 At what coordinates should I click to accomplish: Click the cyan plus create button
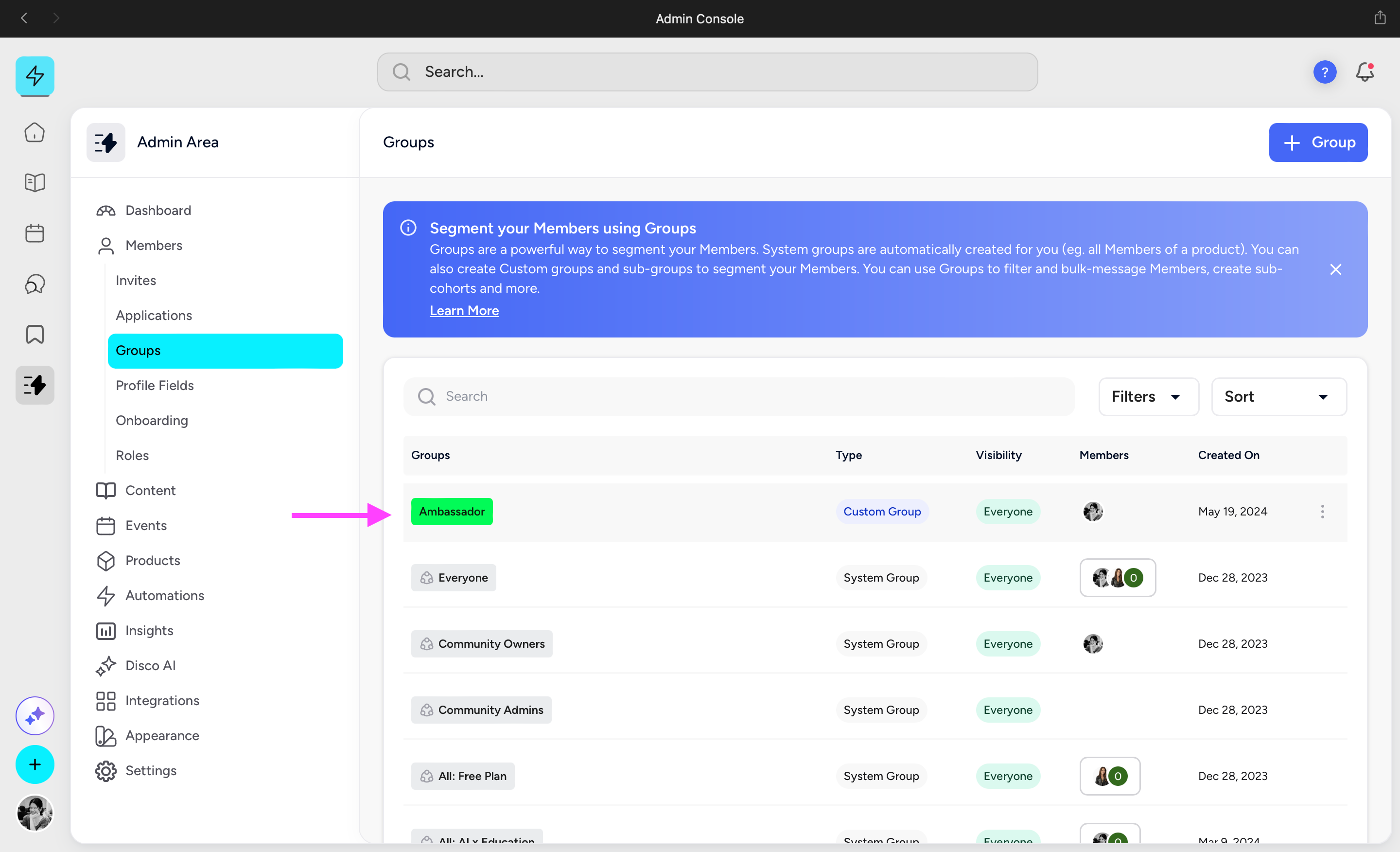coord(35,764)
